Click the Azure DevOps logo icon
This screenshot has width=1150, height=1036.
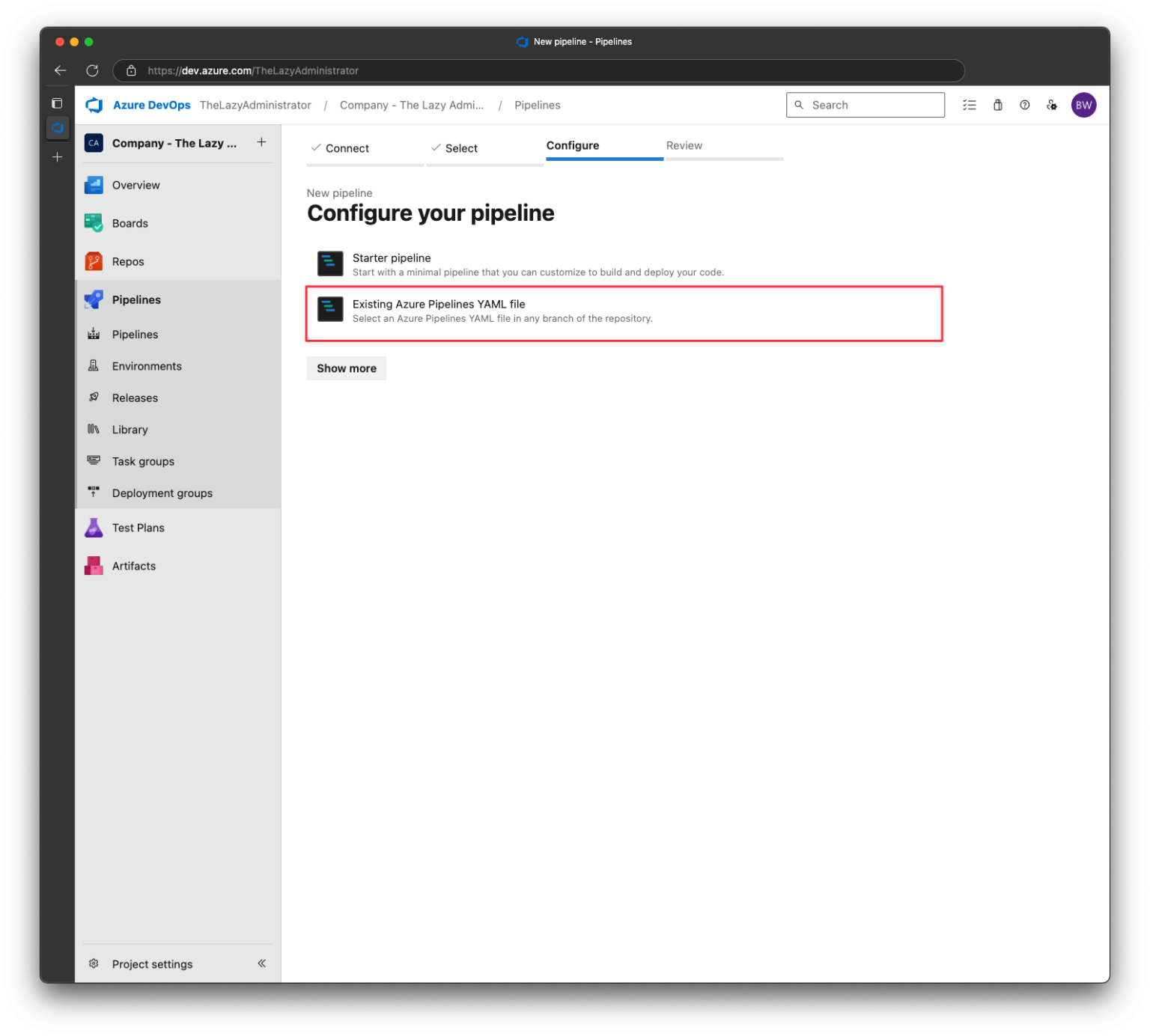point(94,105)
